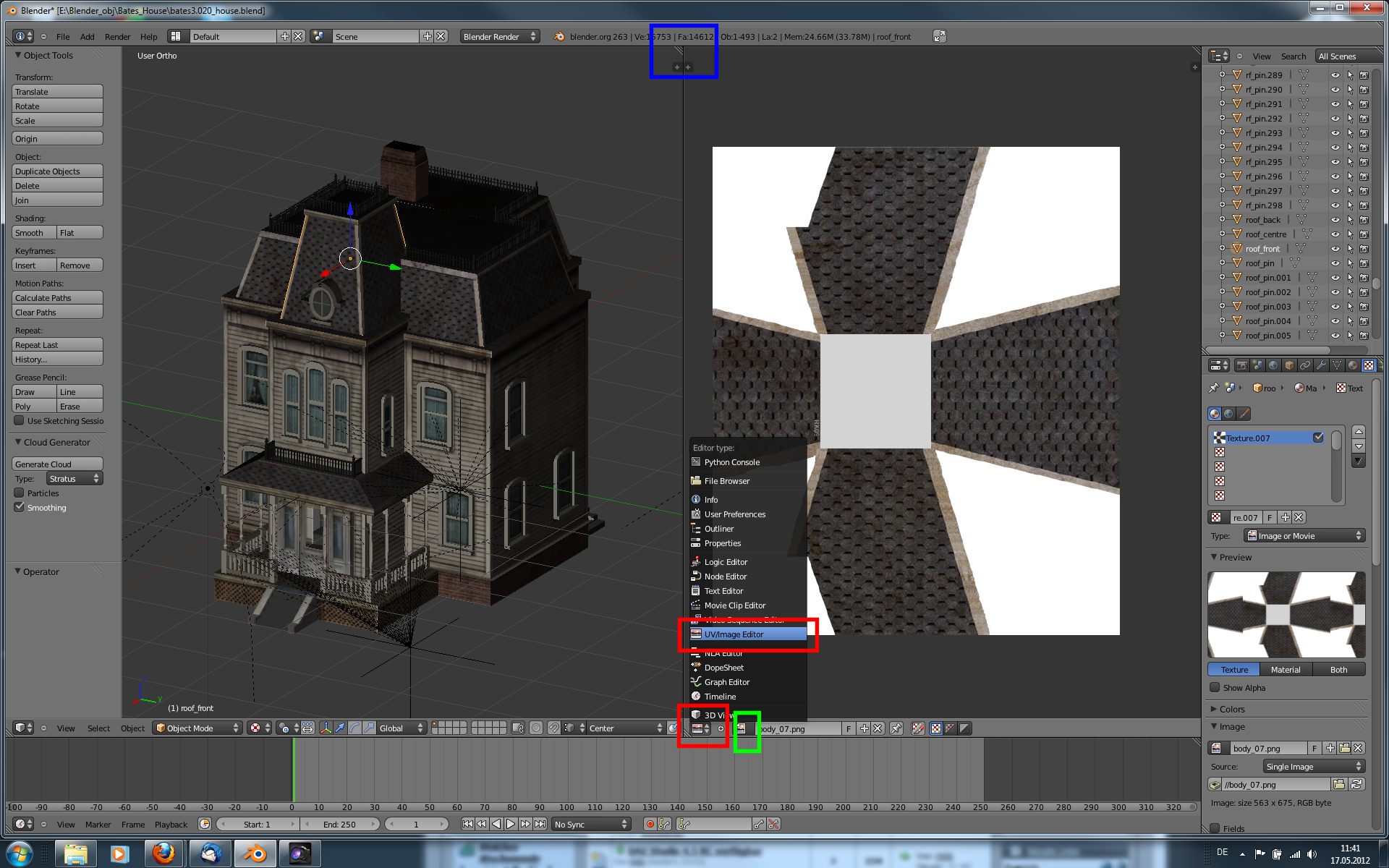Image resolution: width=1389 pixels, height=868 pixels.
Task: Pin the properties context with pushpin
Action: (1214, 388)
